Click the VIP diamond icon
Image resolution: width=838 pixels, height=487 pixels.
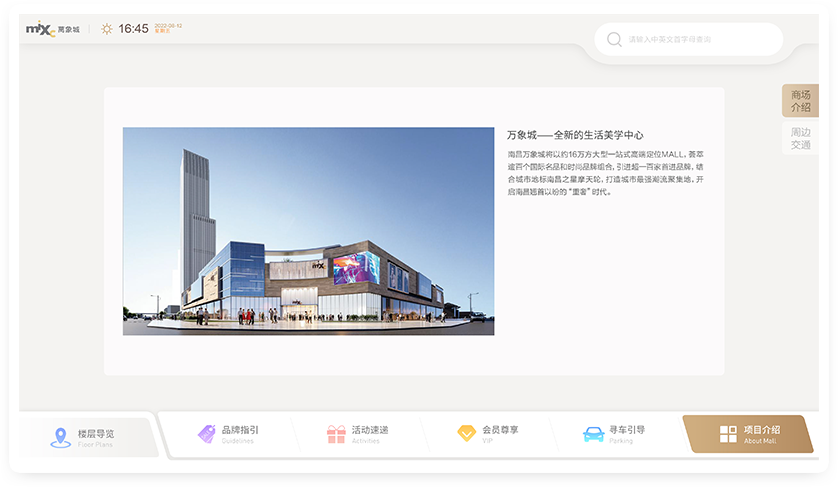coord(466,434)
